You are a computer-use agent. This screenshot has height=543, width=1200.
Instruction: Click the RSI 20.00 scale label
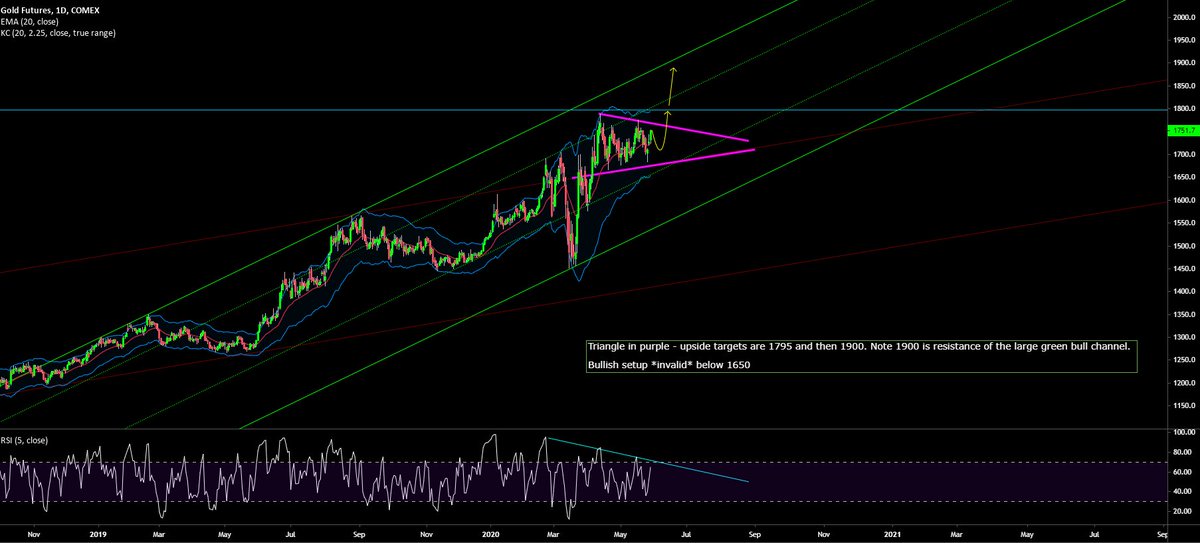(1181, 510)
